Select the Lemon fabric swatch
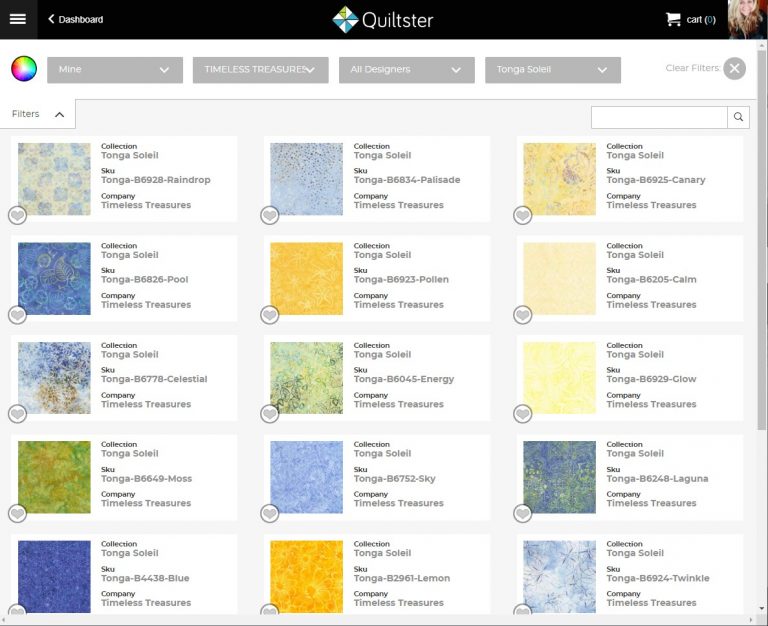Screen dimensions: 768x626 click(307, 577)
